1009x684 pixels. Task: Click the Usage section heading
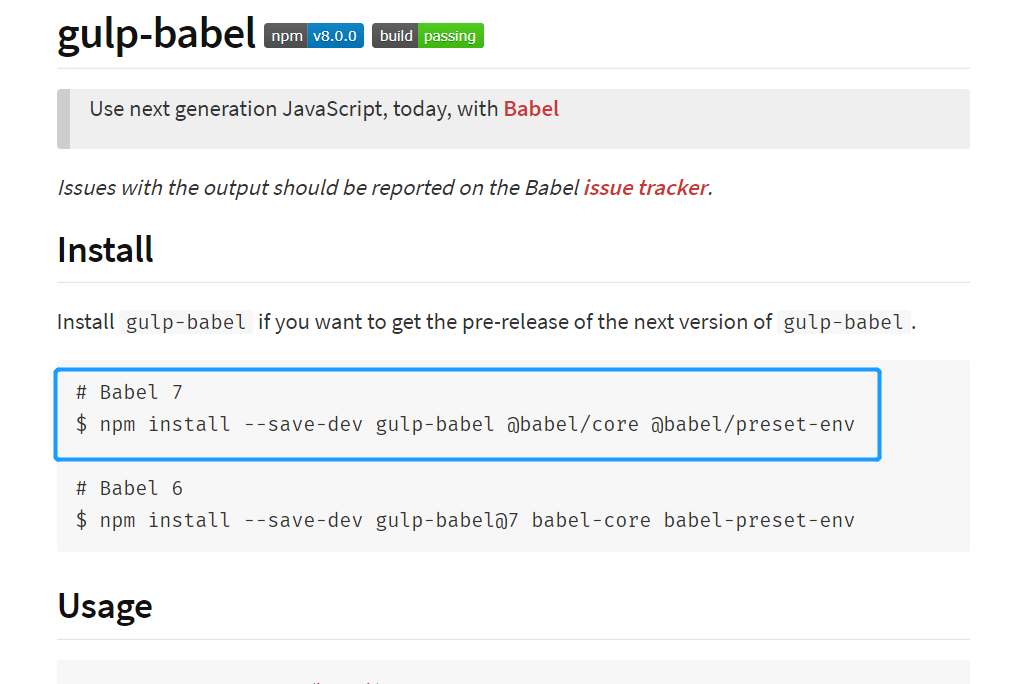[x=105, y=606]
